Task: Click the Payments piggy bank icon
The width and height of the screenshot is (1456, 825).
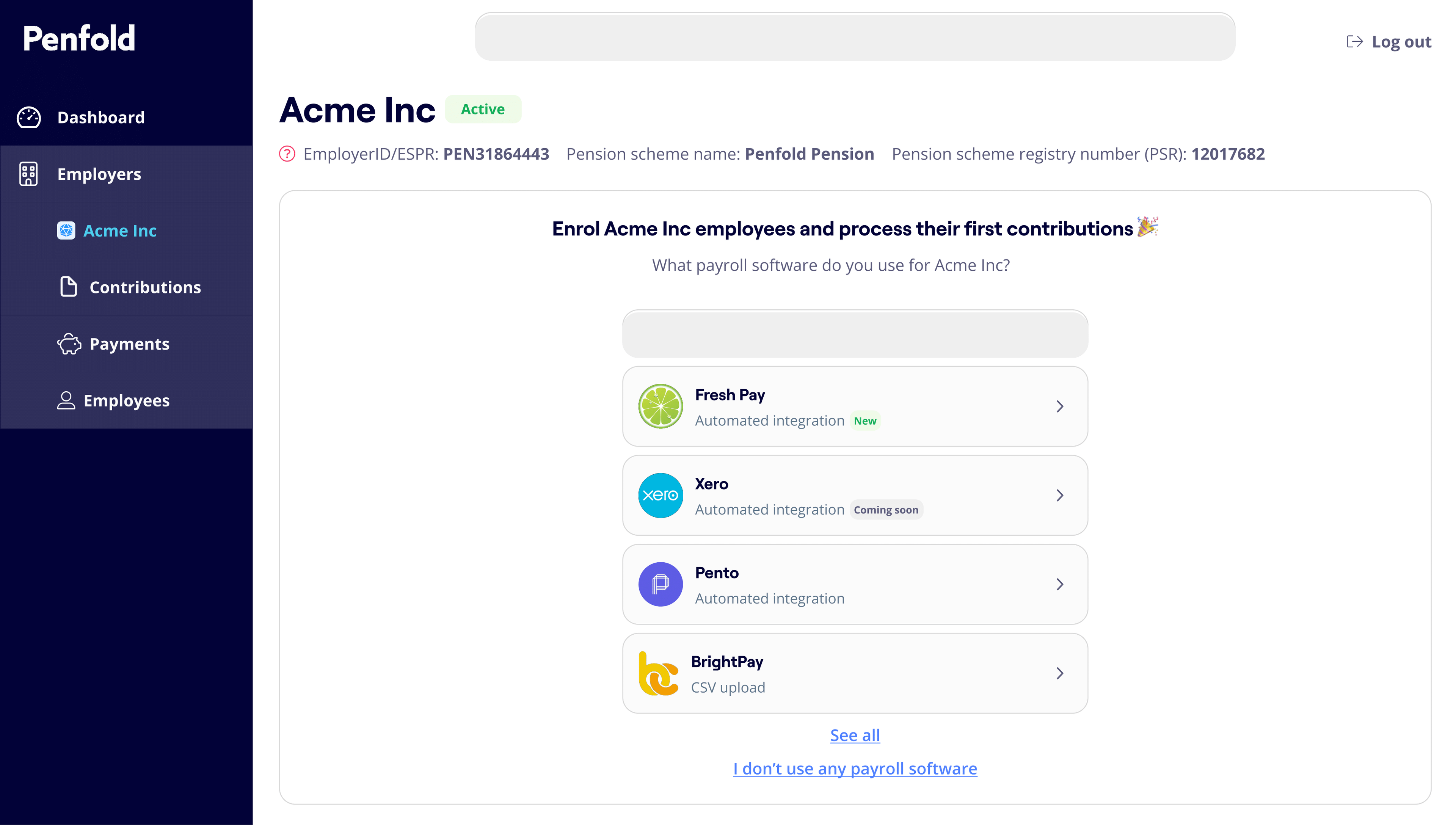Action: pyautogui.click(x=69, y=344)
